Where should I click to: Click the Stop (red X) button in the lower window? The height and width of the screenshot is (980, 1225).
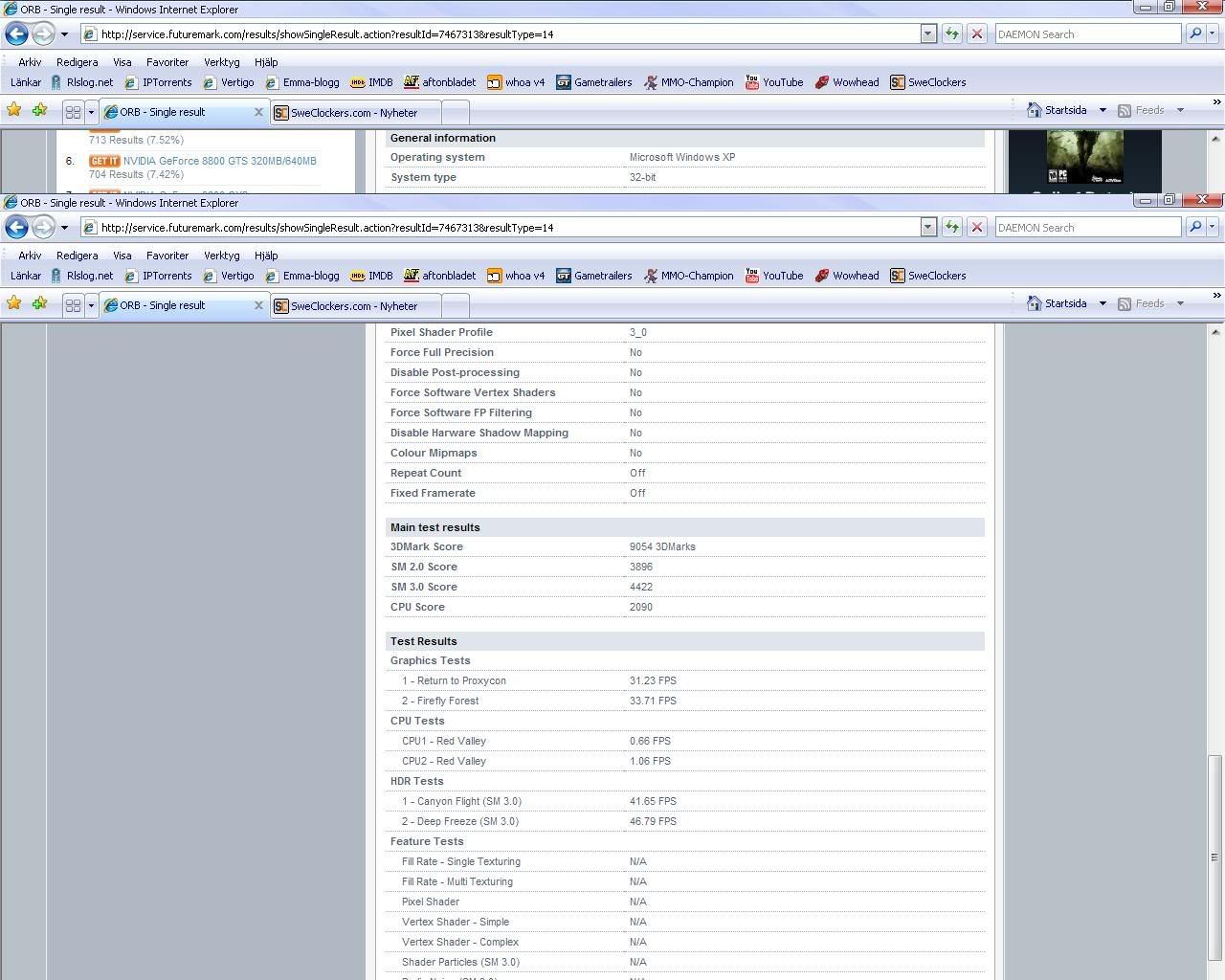[x=976, y=228]
